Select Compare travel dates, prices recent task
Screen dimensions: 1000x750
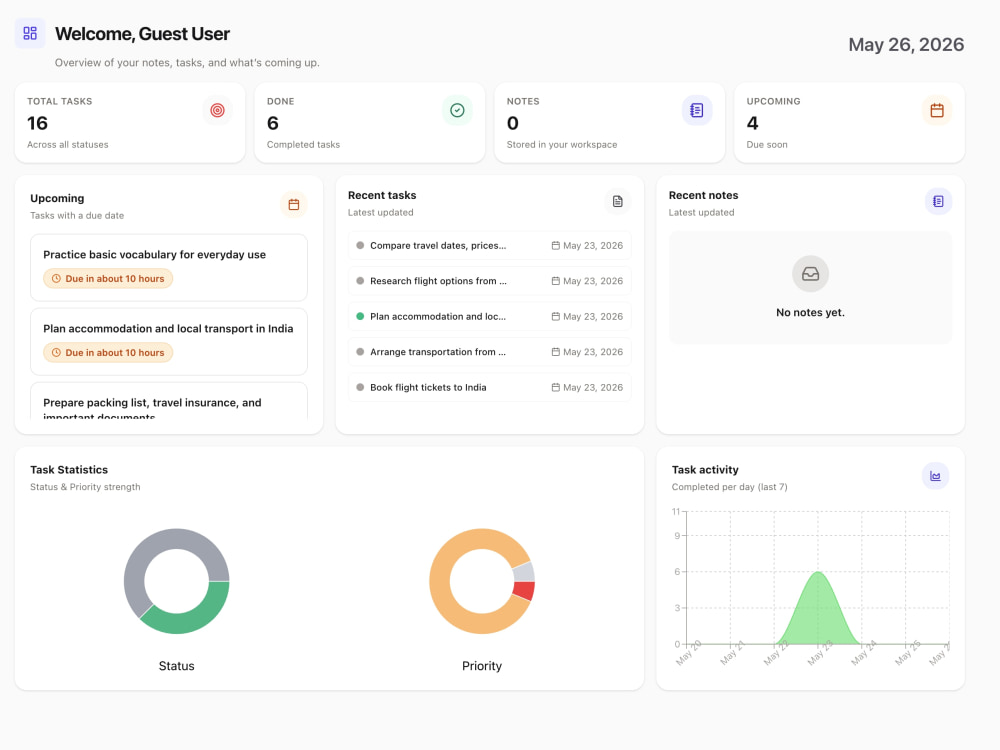(x=490, y=246)
